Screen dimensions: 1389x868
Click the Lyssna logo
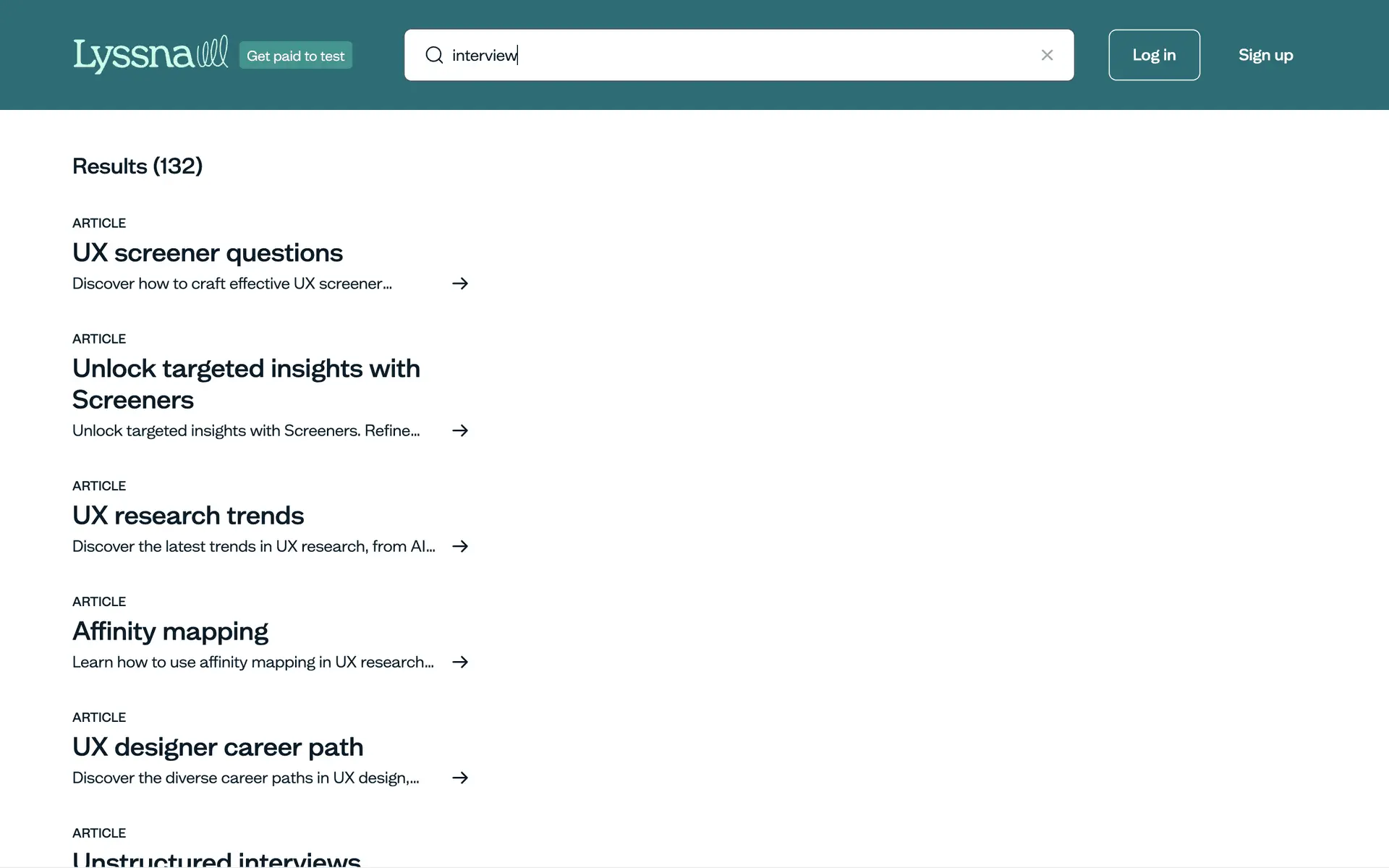pyautogui.click(x=150, y=55)
